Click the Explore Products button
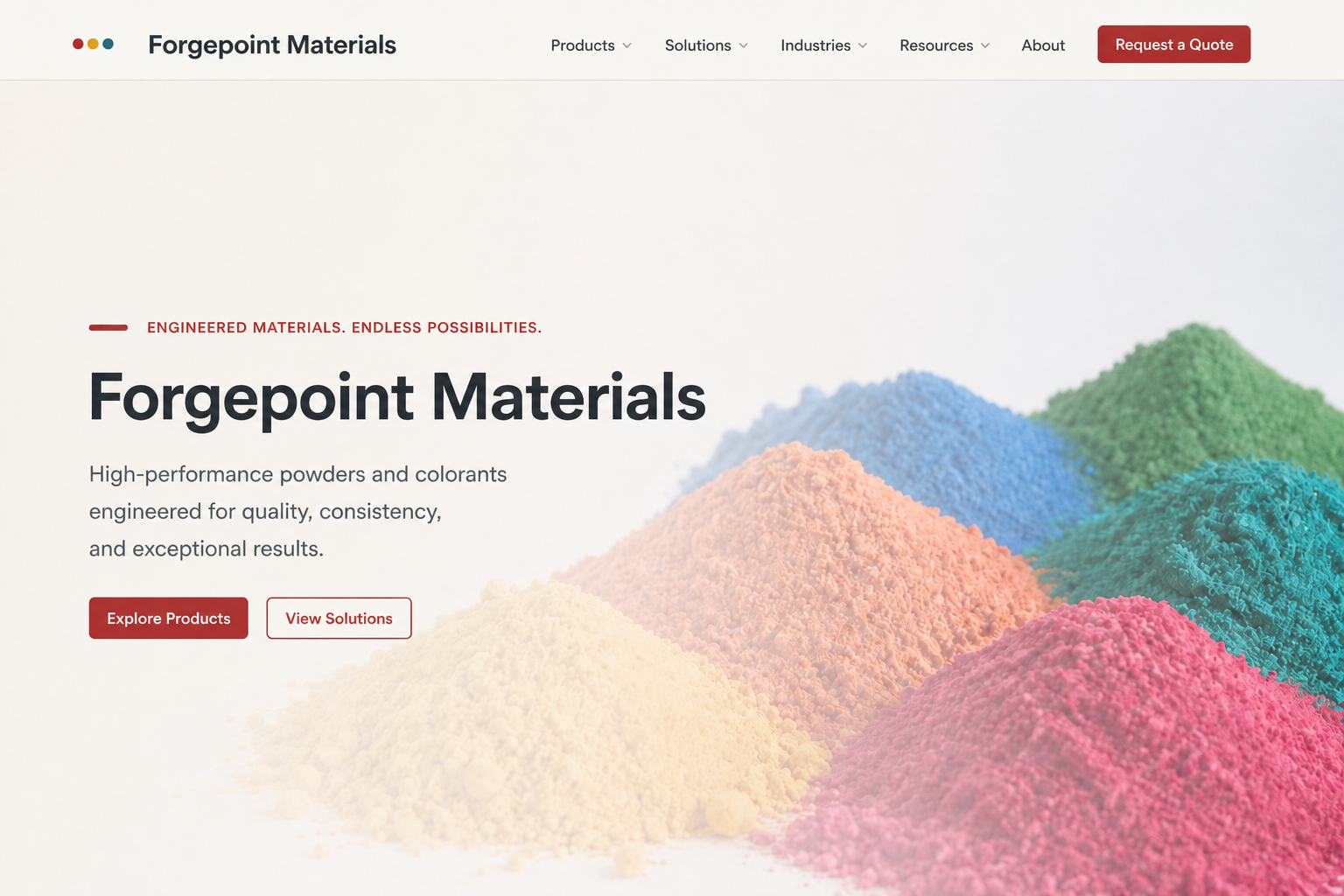Screen dimensions: 1344x896 pyautogui.click(x=168, y=618)
